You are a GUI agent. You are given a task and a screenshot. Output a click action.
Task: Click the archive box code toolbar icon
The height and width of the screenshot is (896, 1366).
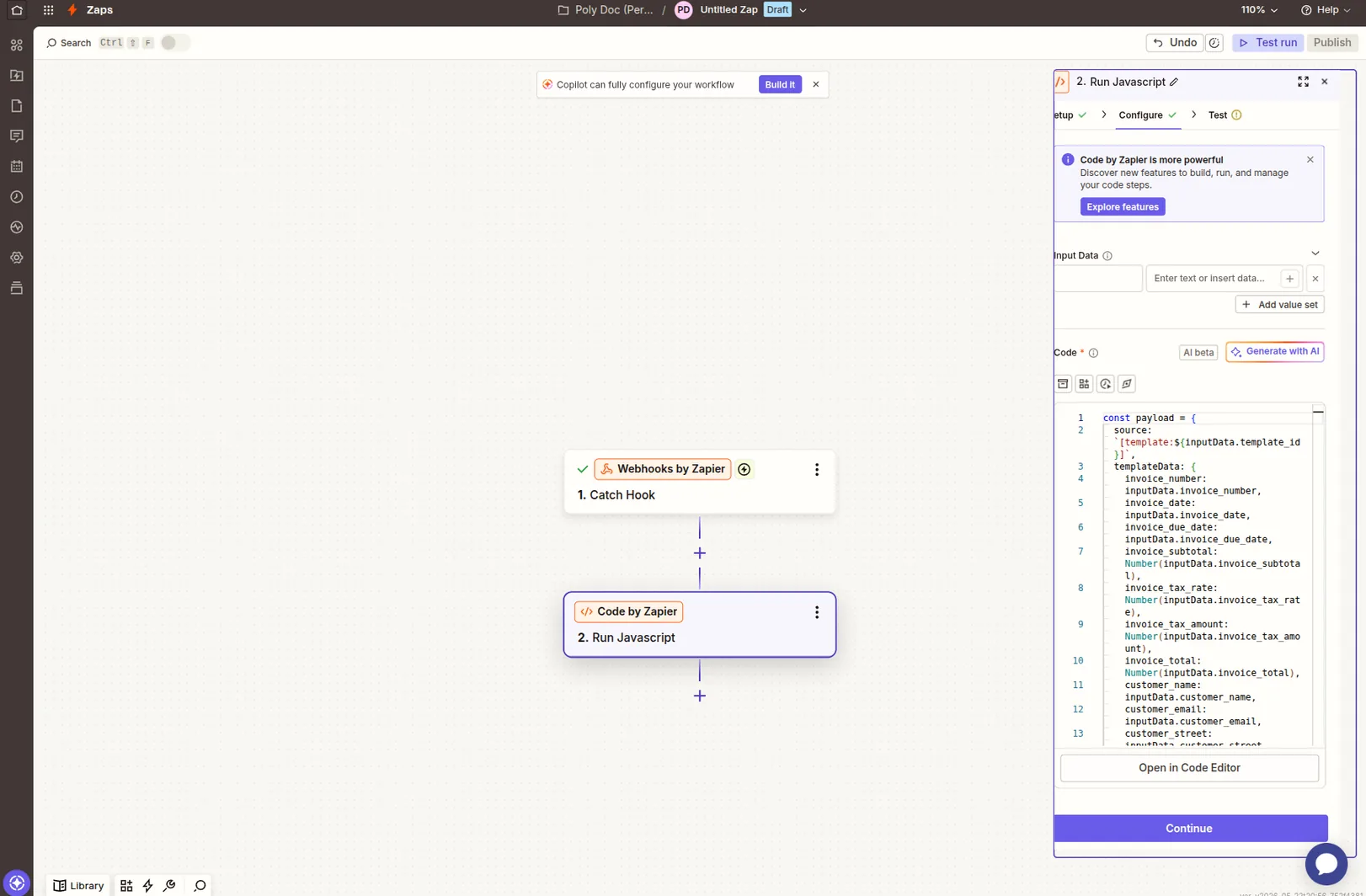click(x=1063, y=384)
